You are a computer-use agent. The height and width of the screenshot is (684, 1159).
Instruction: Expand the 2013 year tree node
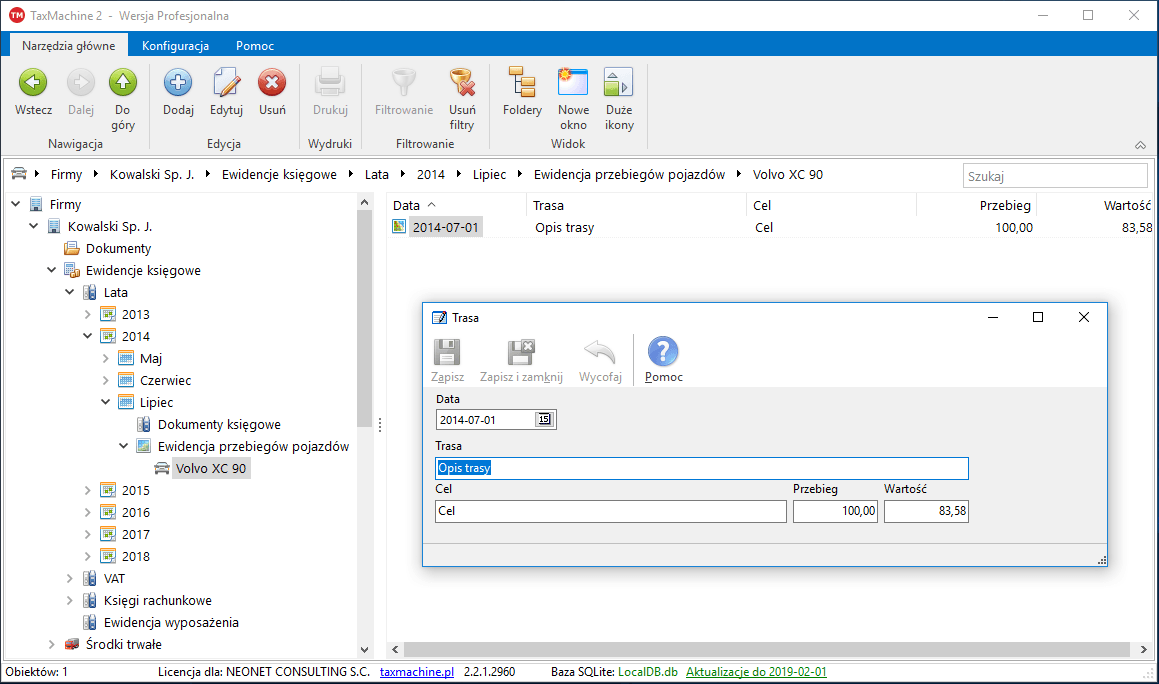point(89,314)
